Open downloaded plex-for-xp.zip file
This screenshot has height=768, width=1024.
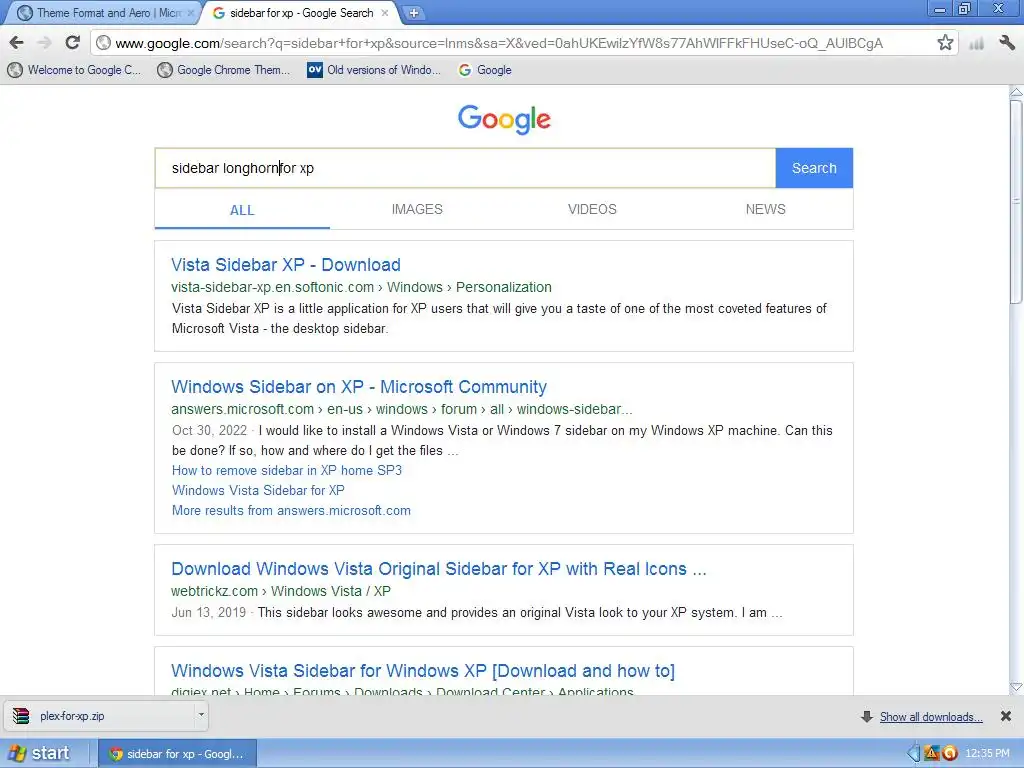(101, 716)
